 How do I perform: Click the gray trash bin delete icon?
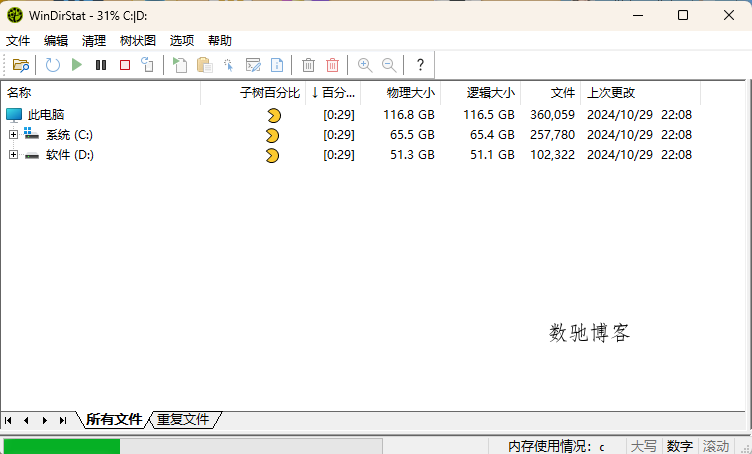point(308,65)
